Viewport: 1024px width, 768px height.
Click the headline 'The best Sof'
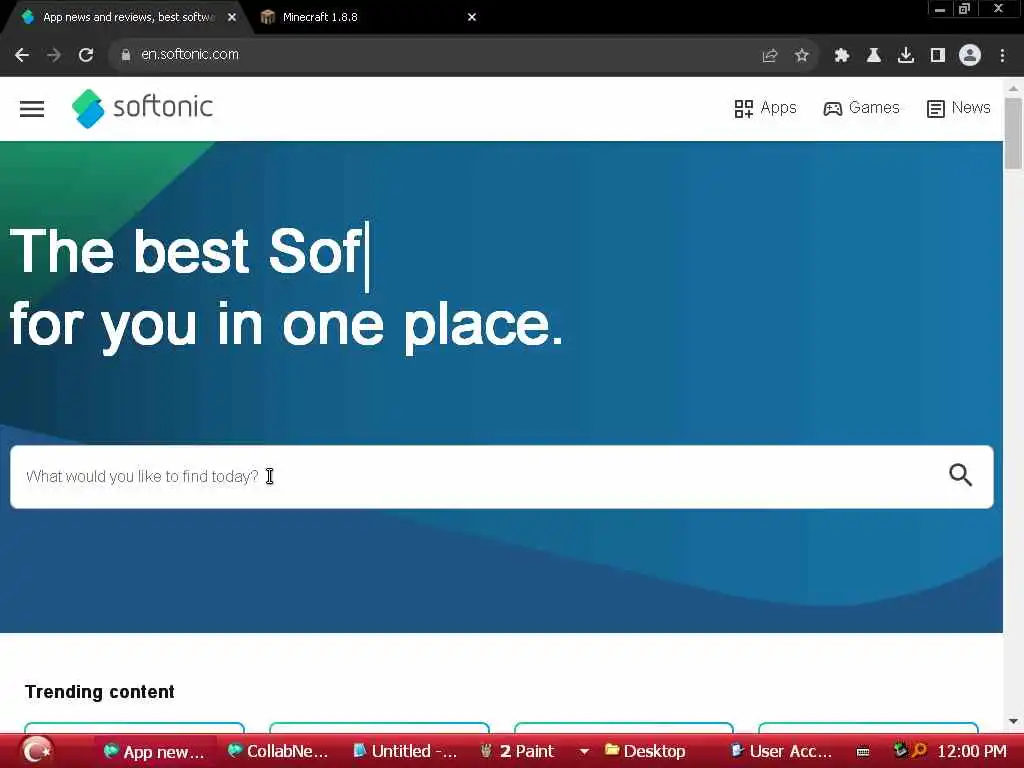(x=185, y=251)
